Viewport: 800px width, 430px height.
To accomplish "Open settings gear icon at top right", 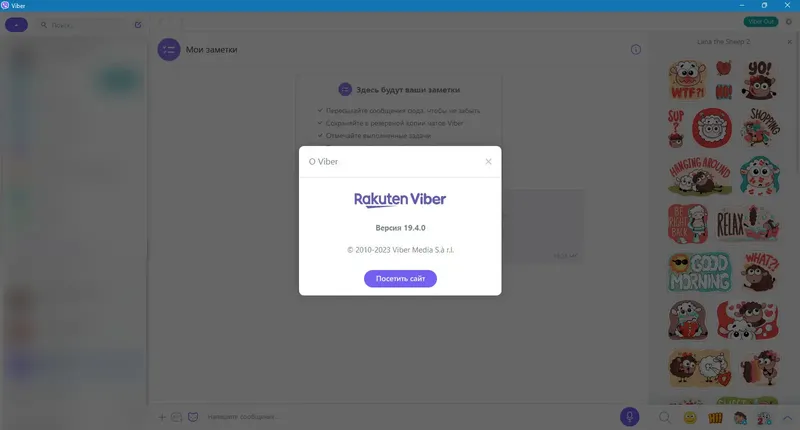I will pyautogui.click(x=789, y=22).
